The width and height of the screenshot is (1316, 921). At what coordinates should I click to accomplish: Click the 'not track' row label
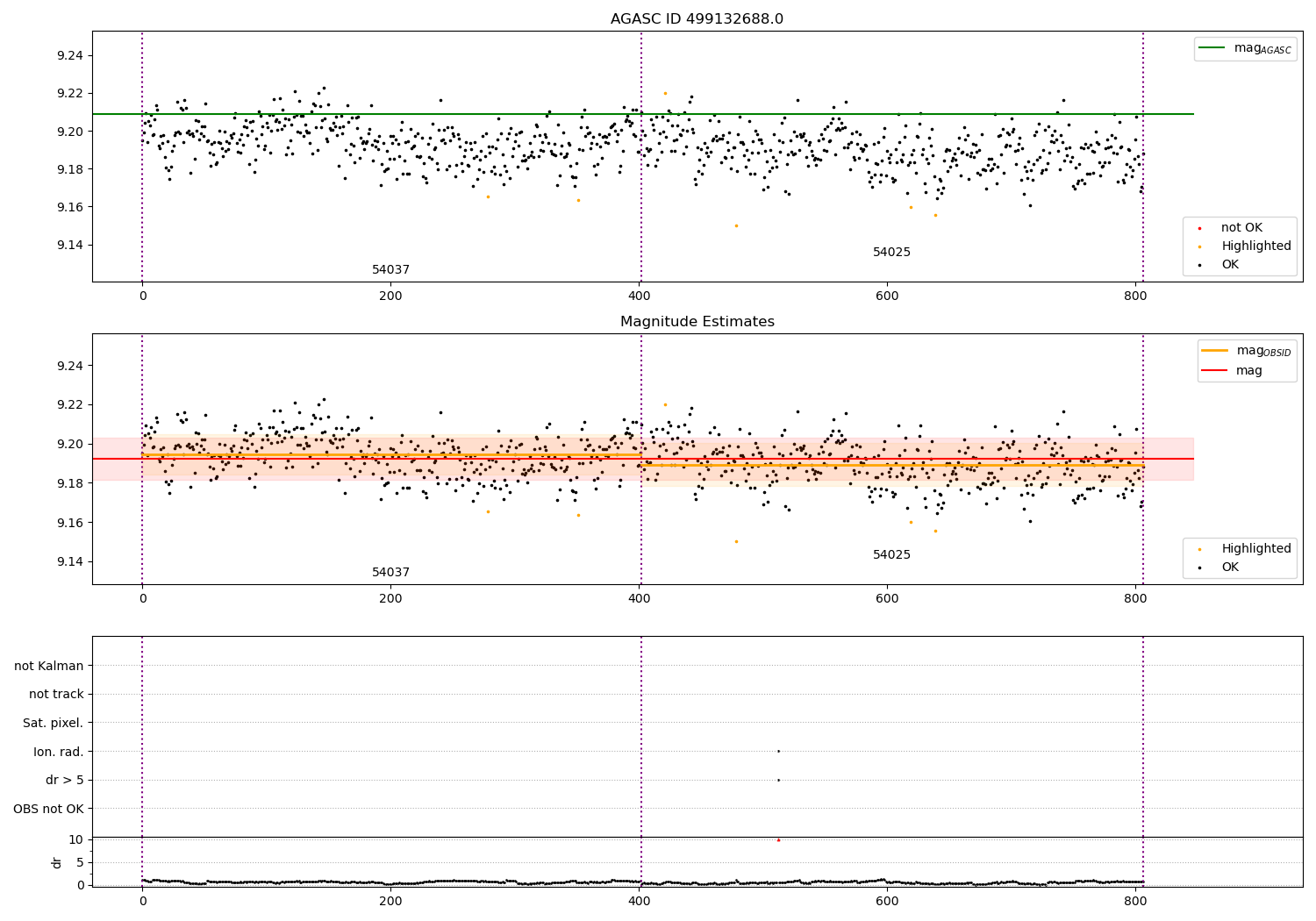56,694
